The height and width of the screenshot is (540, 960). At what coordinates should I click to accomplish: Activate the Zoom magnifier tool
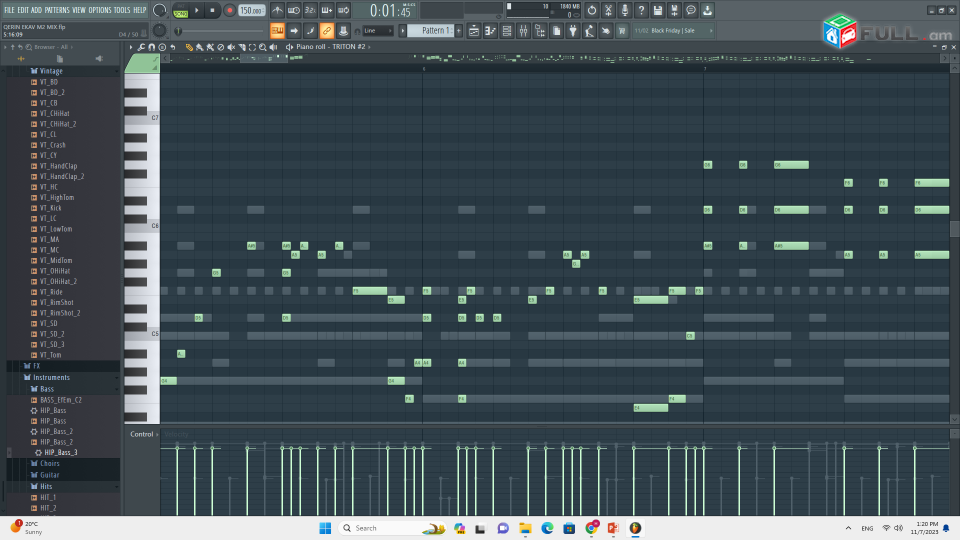click(x=263, y=47)
